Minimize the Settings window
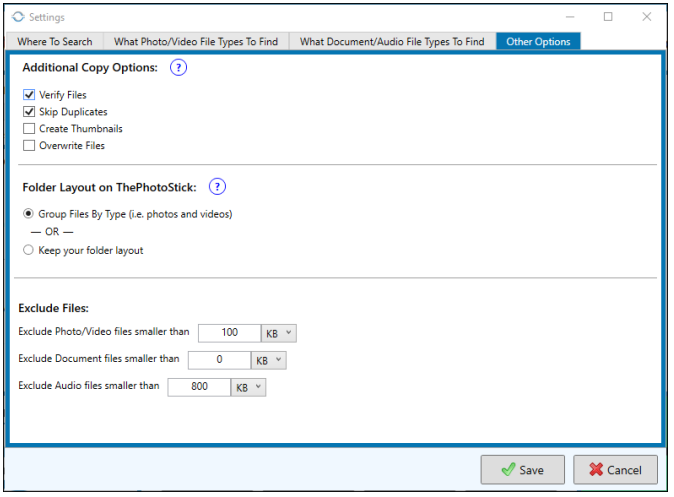 coord(570,17)
